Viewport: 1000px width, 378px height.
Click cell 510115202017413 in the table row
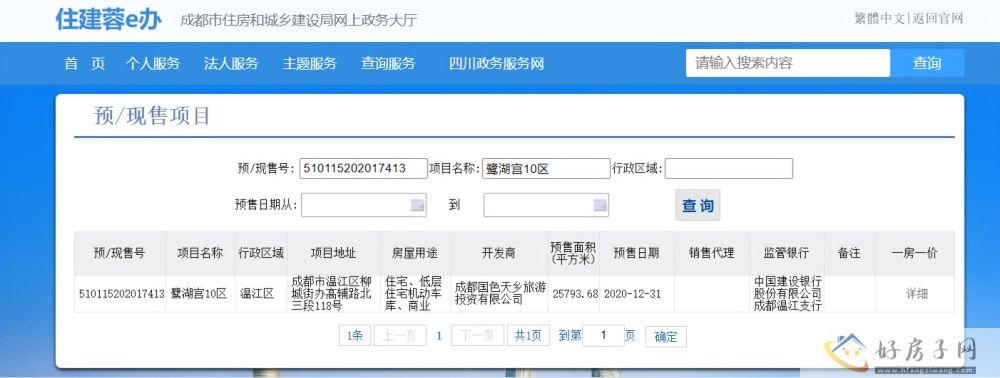coord(120,294)
